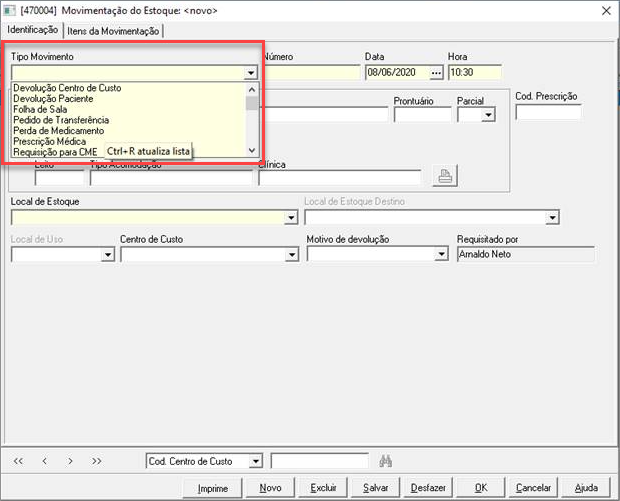Focus the Cod. Prescrição field
The height and width of the screenshot is (501, 620).
[548, 112]
